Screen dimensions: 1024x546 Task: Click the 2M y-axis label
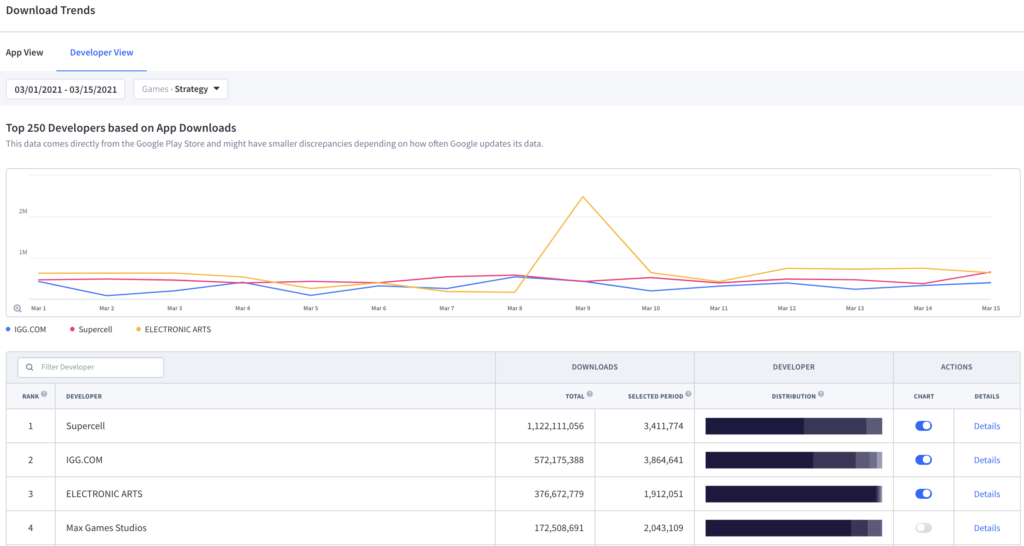23,212
